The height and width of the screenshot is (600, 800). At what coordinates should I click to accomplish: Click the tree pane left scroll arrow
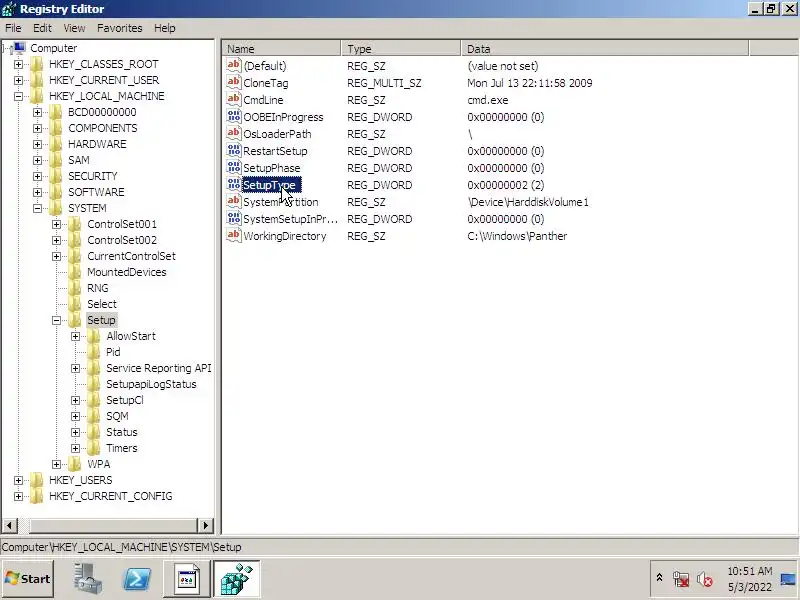click(x=10, y=525)
